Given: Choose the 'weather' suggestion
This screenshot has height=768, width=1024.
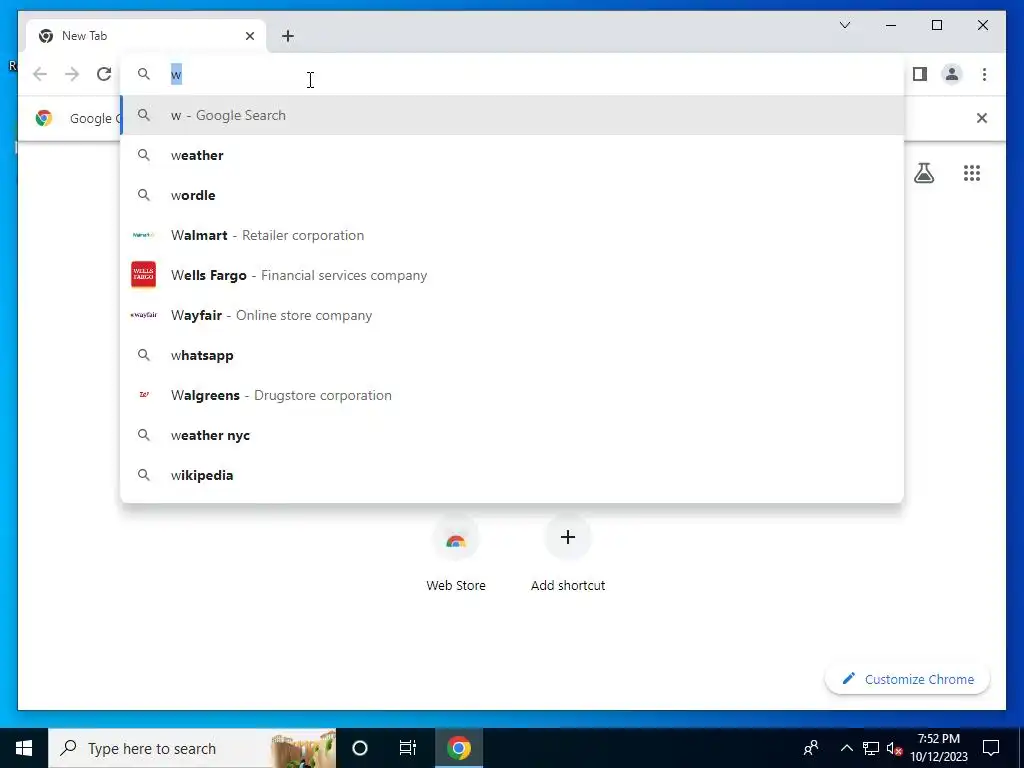Looking at the screenshot, I should (x=512, y=155).
